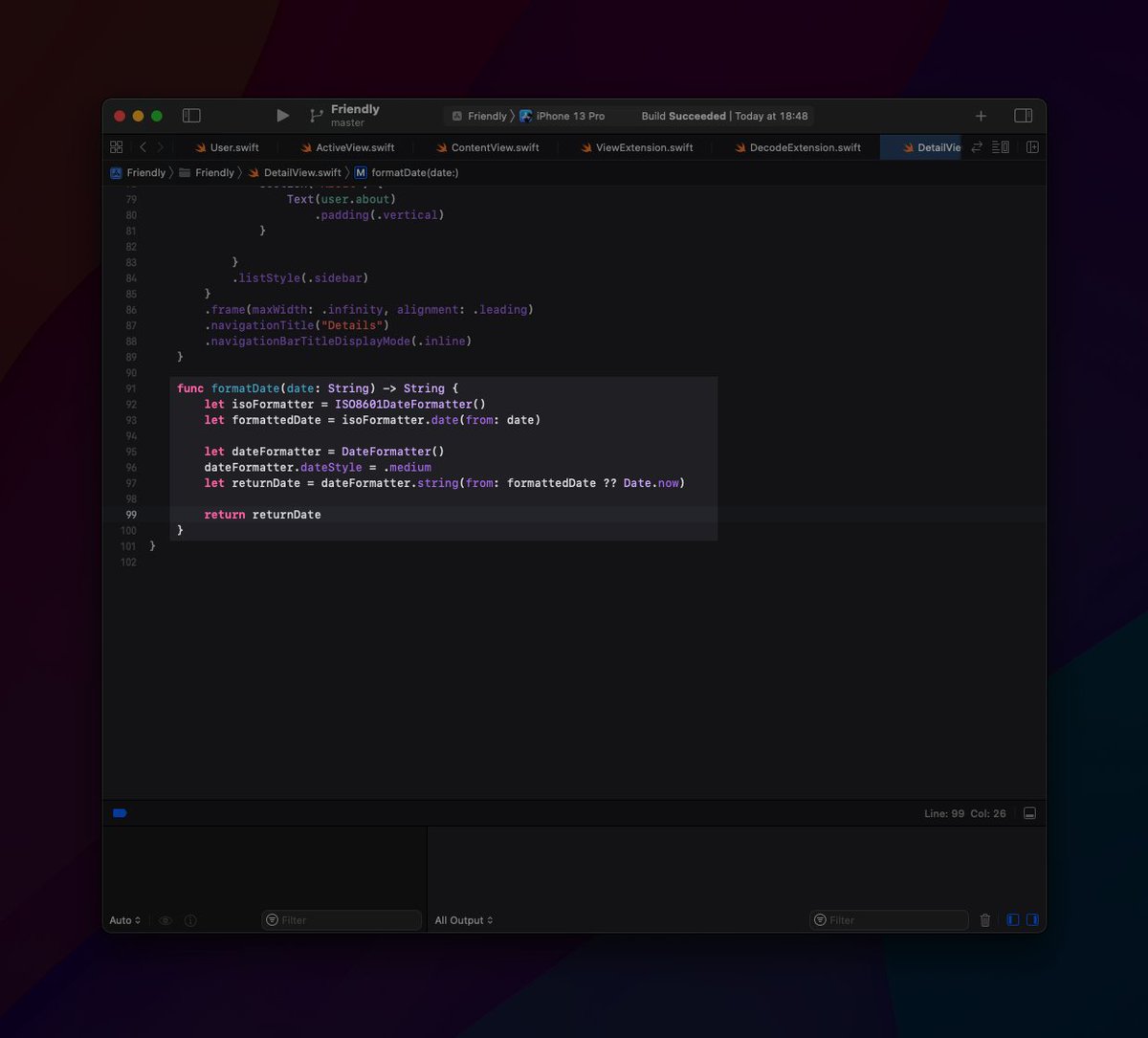Open the source control branch icon
Screen dimensions: 1148x1038
click(317, 116)
